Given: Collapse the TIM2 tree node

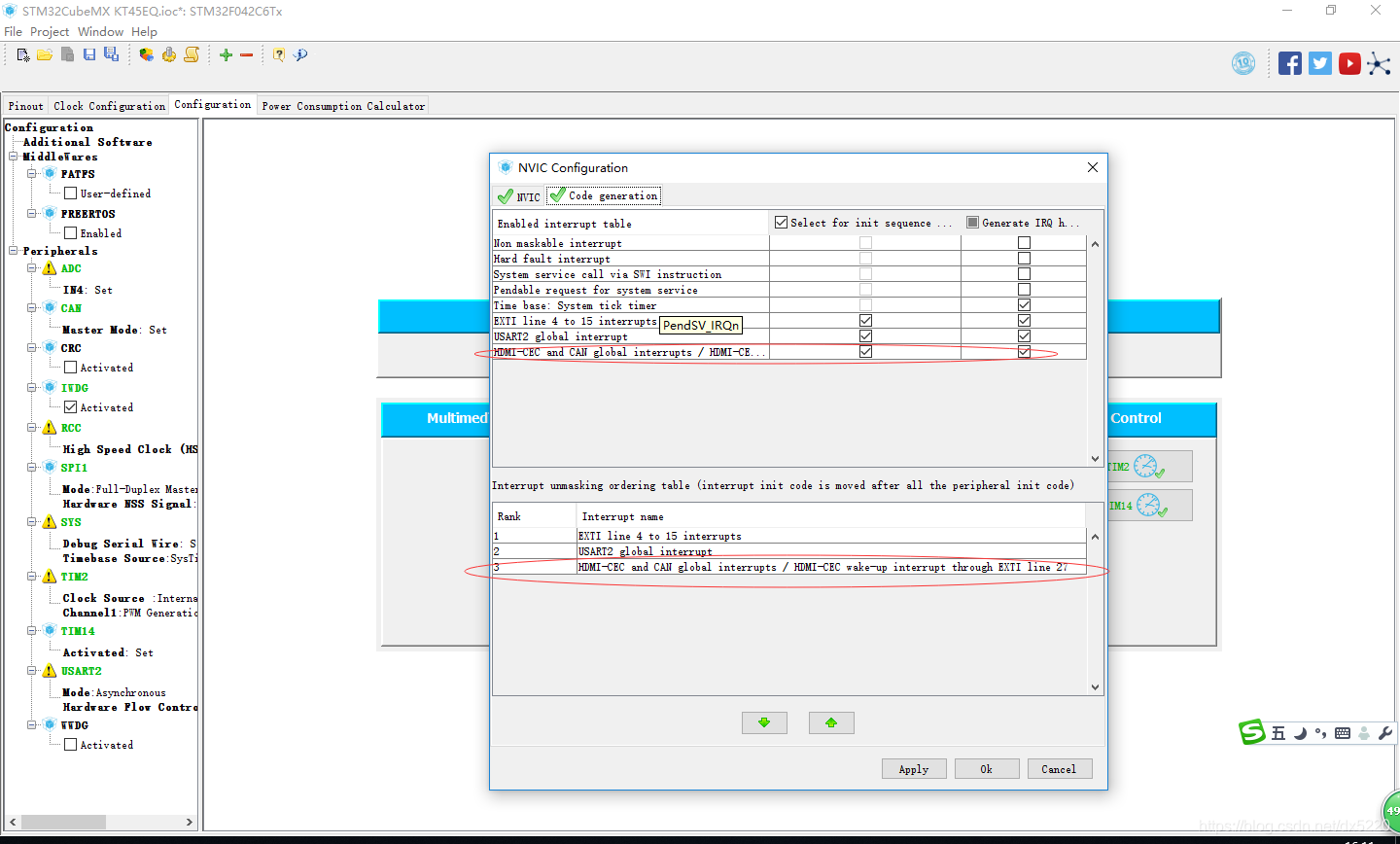Looking at the screenshot, I should click(32, 577).
